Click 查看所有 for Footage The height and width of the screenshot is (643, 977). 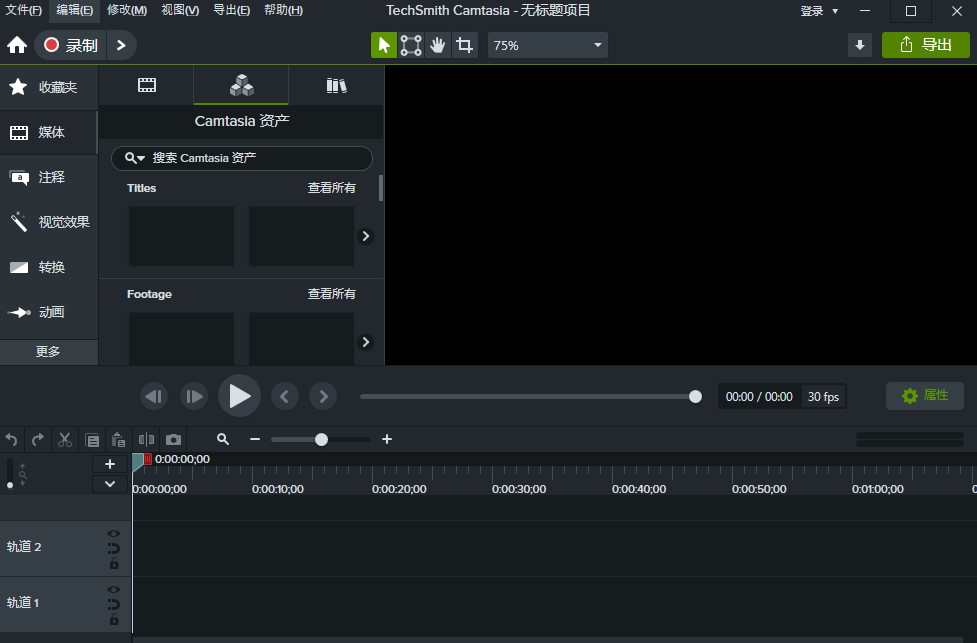click(331, 293)
